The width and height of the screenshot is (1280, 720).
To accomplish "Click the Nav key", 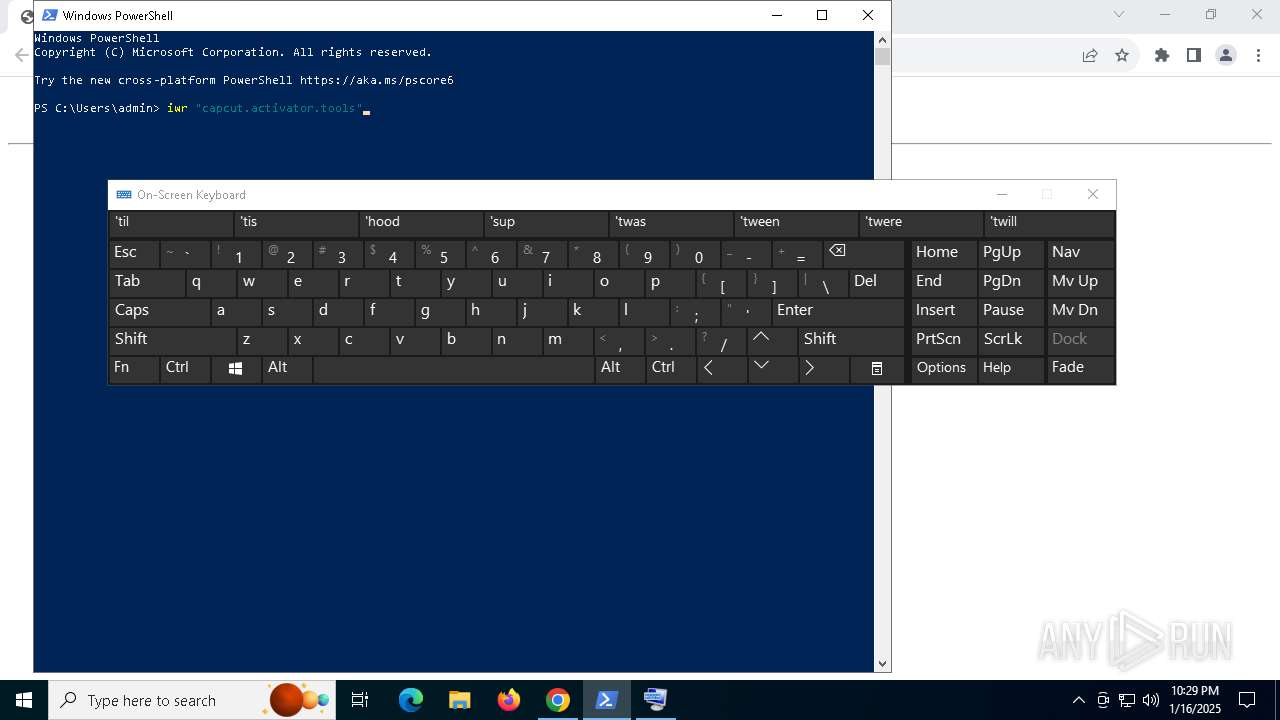I will pyautogui.click(x=1080, y=253).
